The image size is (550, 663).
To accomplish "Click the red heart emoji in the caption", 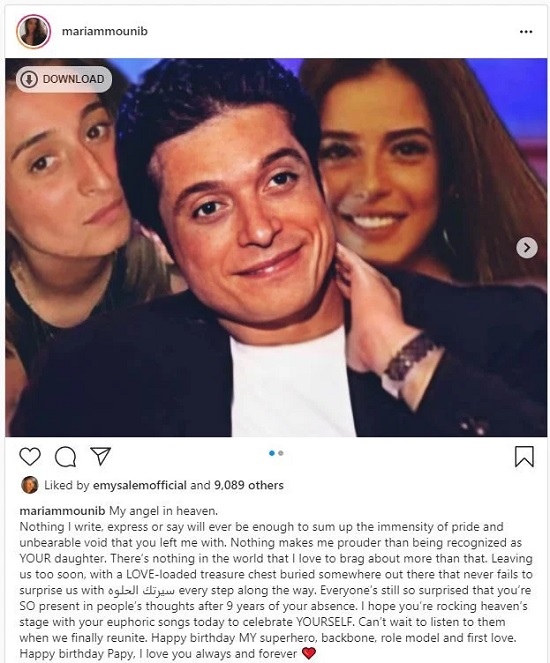I will point(309,653).
